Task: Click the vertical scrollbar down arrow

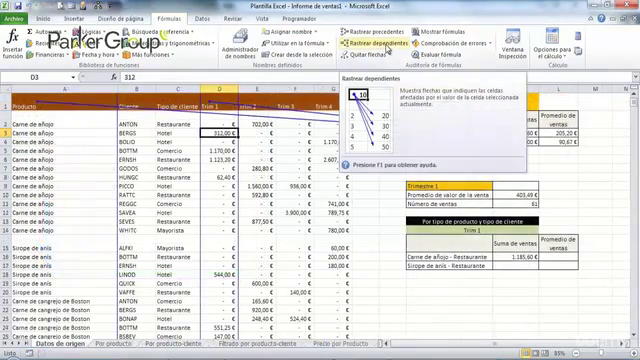Action: click(x=634, y=335)
